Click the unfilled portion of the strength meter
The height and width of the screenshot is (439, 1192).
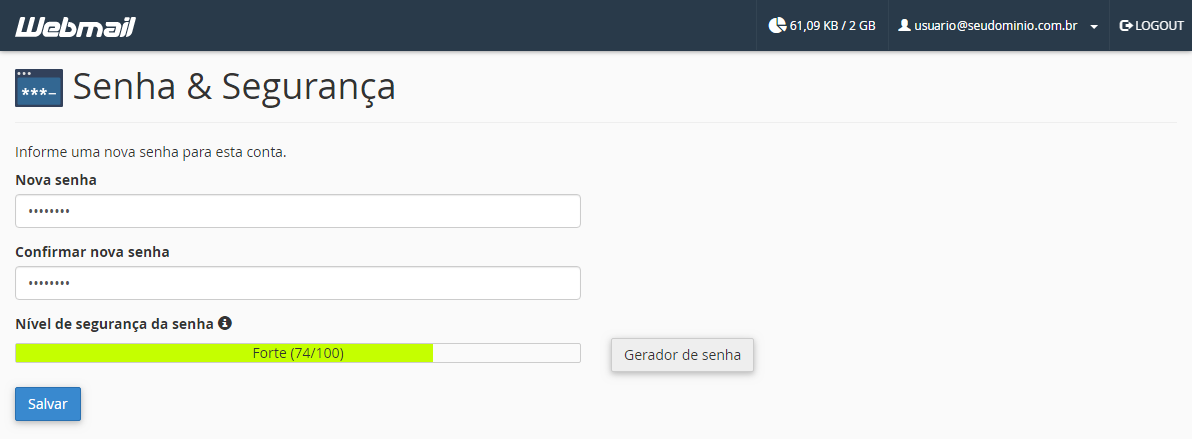click(x=506, y=353)
